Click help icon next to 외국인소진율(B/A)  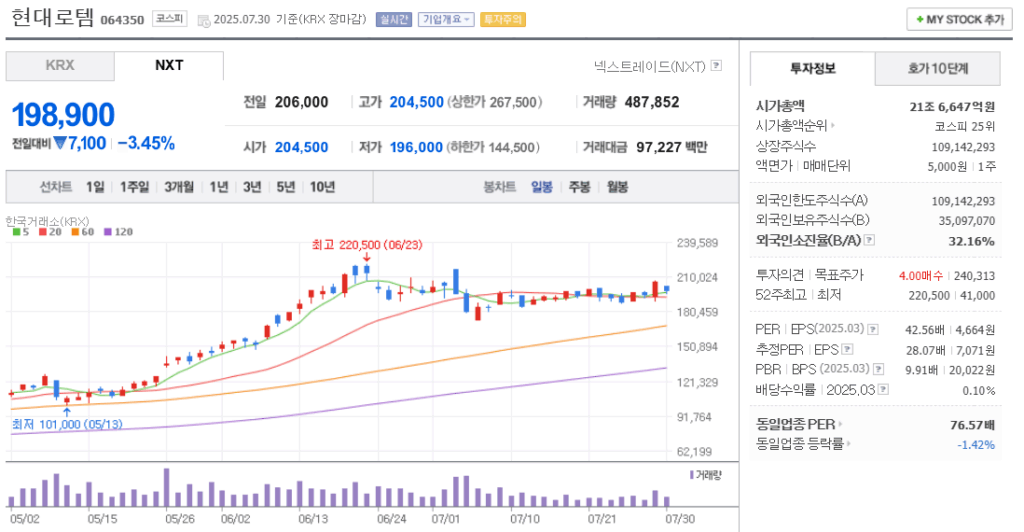[869, 240]
